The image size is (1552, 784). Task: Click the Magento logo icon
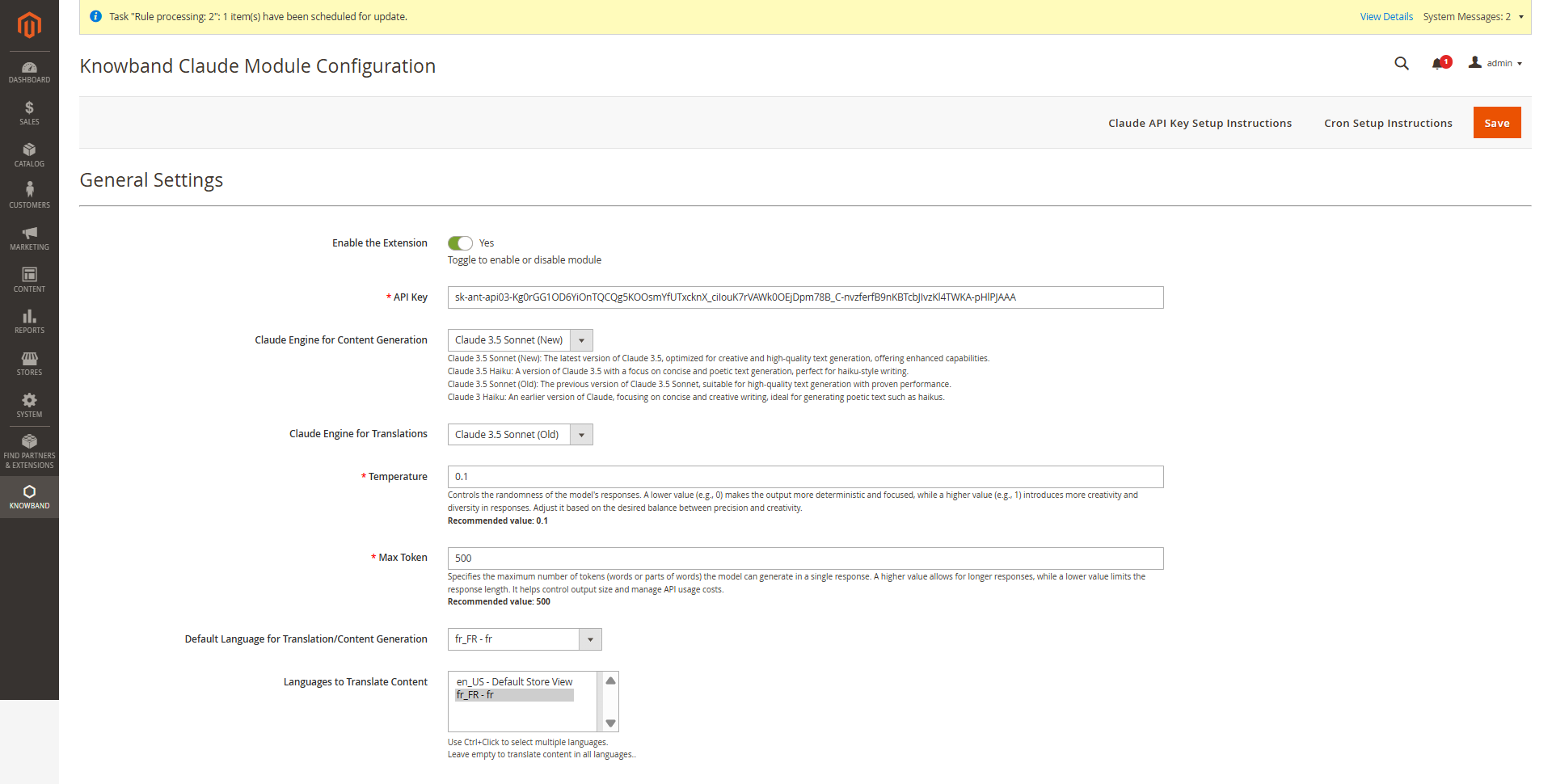click(29, 25)
